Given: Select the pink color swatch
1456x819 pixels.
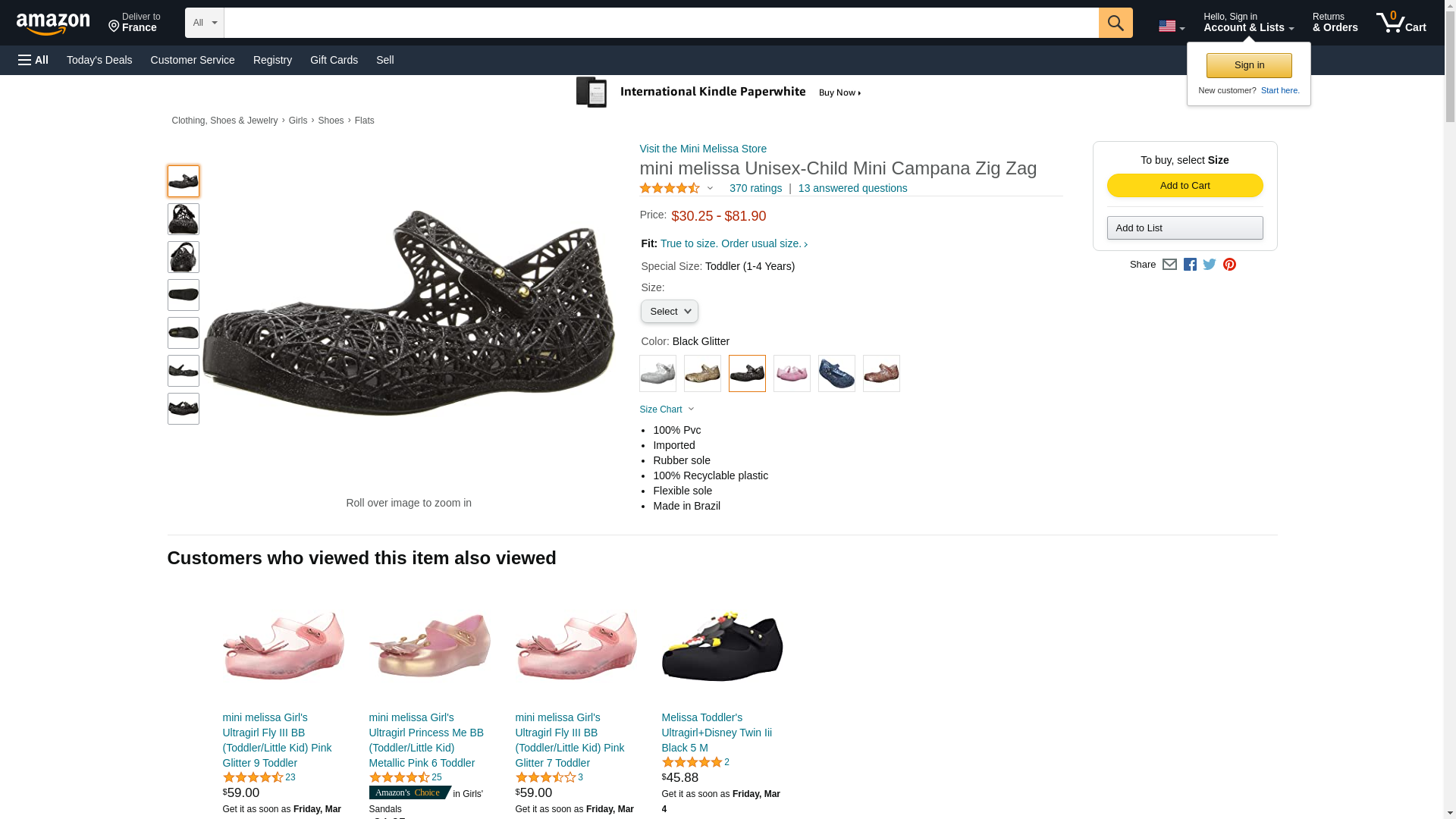Looking at the screenshot, I should [792, 374].
